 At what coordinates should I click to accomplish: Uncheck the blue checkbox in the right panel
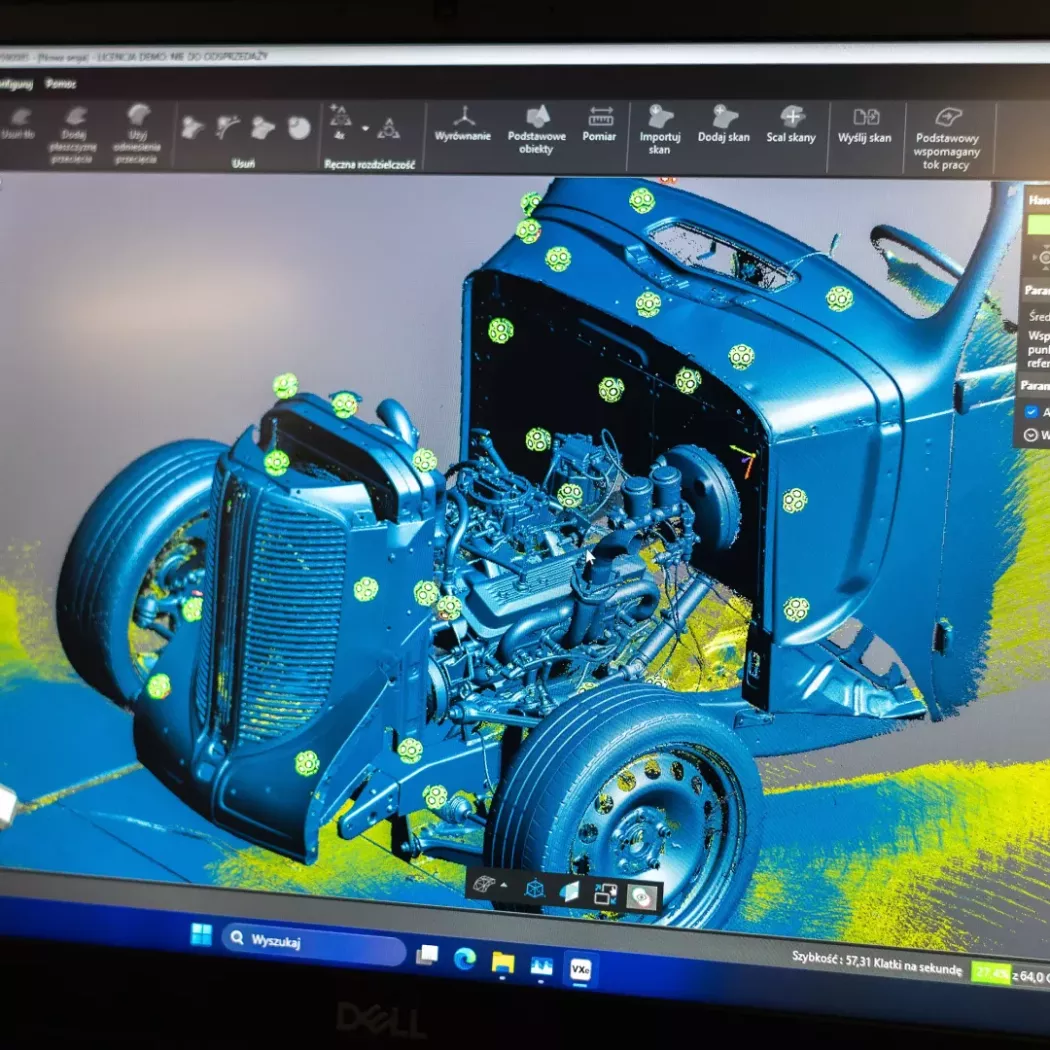click(1031, 411)
